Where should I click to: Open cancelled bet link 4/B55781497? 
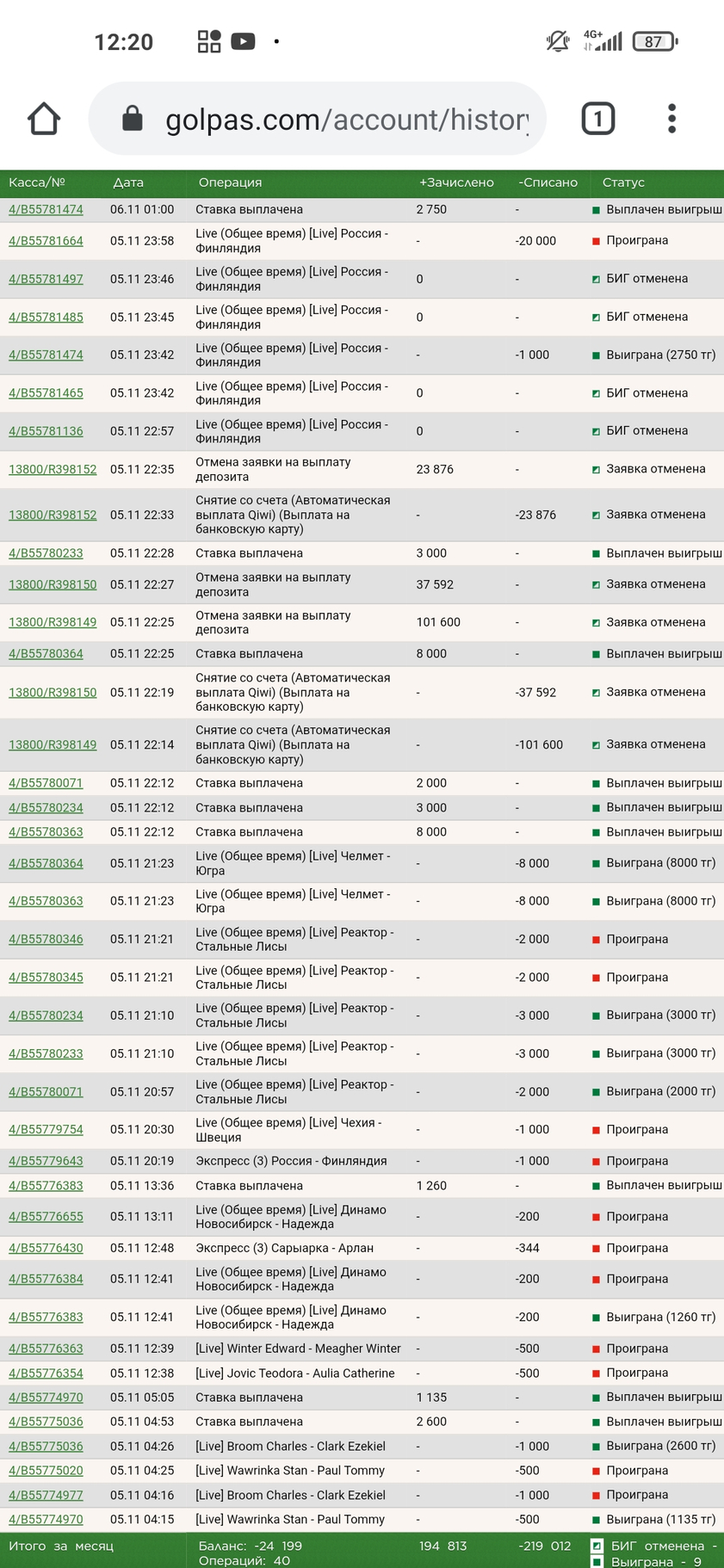pos(46,279)
